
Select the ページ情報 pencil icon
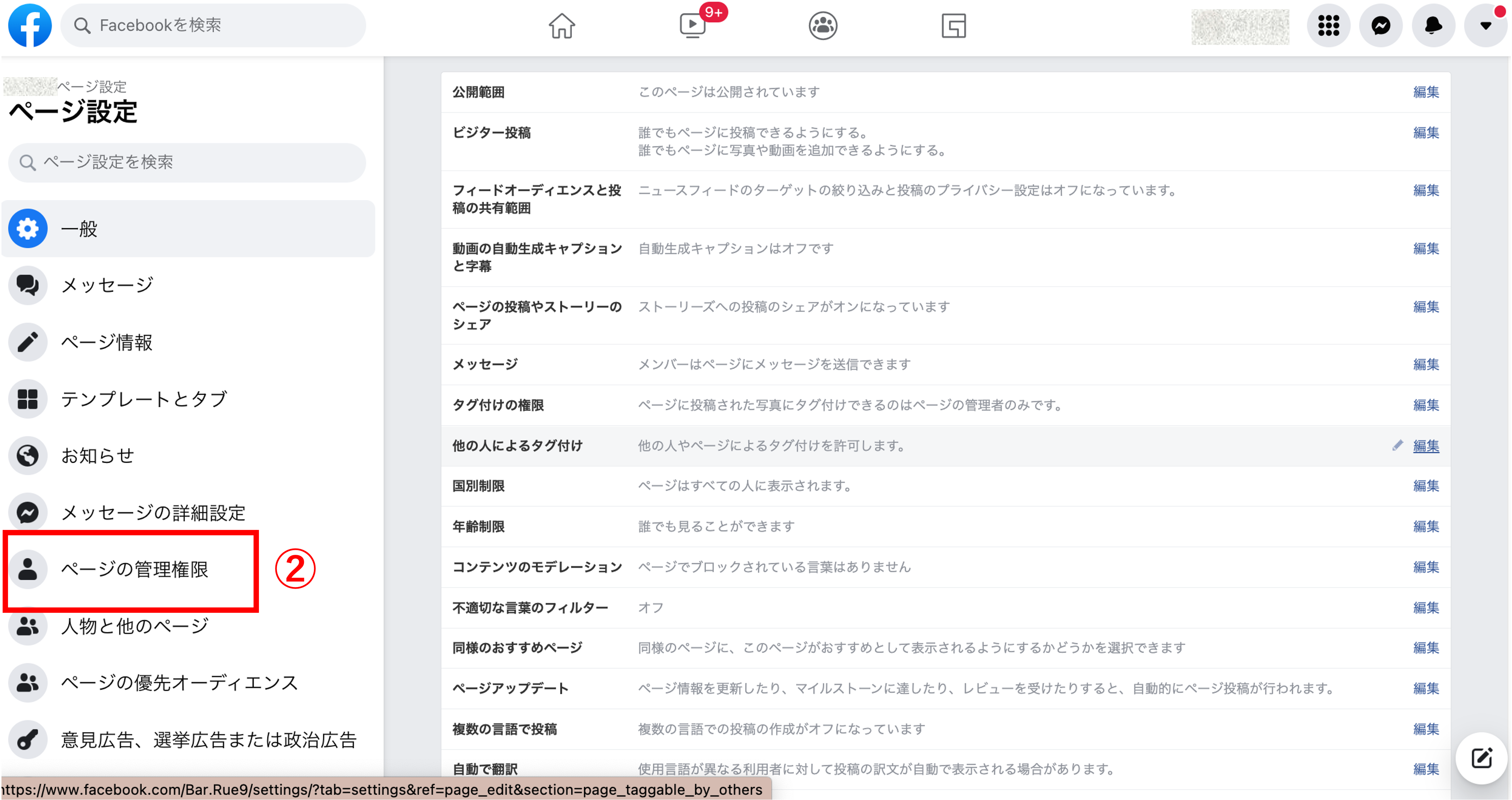click(x=28, y=341)
